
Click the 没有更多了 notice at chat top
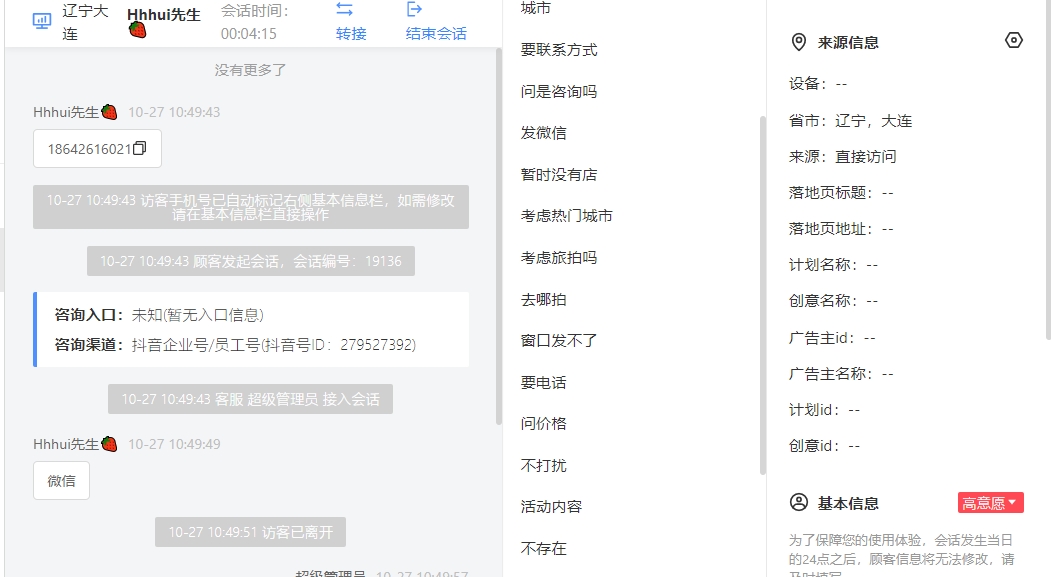pyautogui.click(x=250, y=70)
